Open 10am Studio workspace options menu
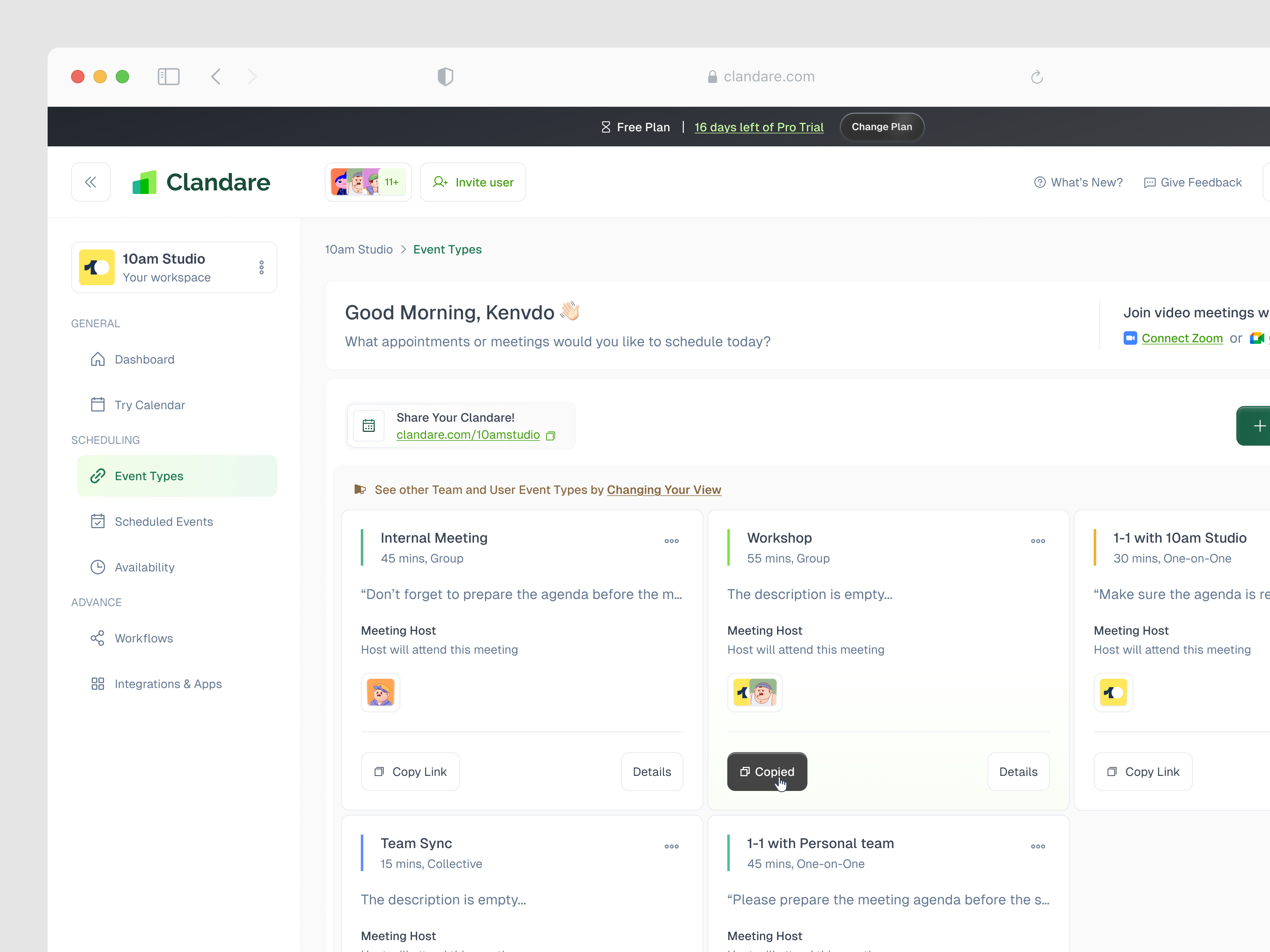The width and height of the screenshot is (1270, 952). tap(261, 267)
